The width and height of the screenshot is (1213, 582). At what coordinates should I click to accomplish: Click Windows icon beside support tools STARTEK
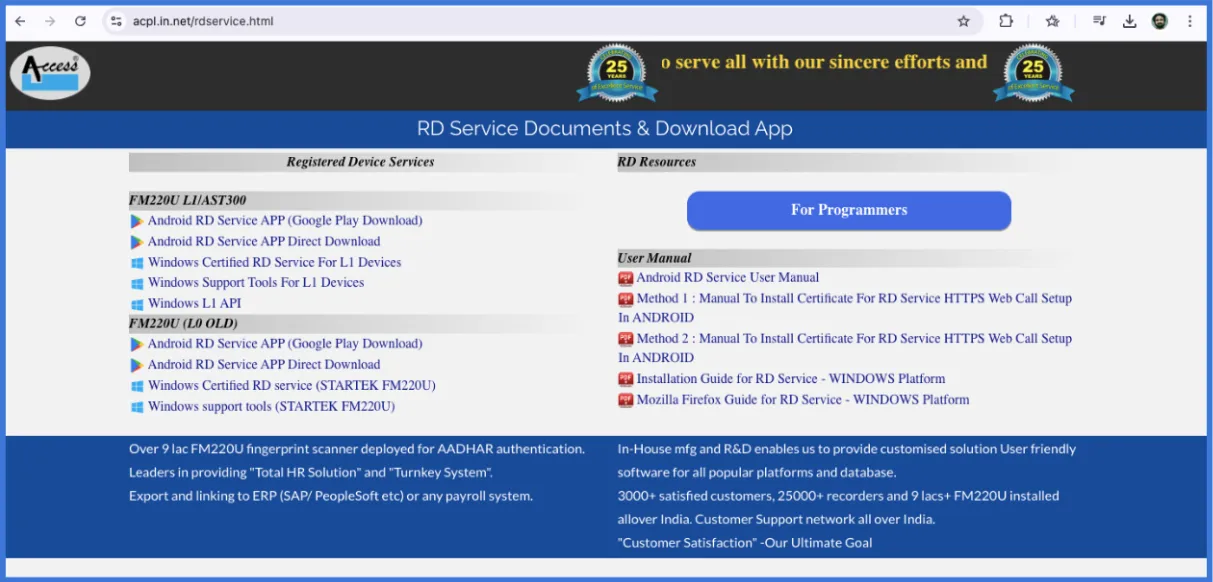tap(137, 407)
